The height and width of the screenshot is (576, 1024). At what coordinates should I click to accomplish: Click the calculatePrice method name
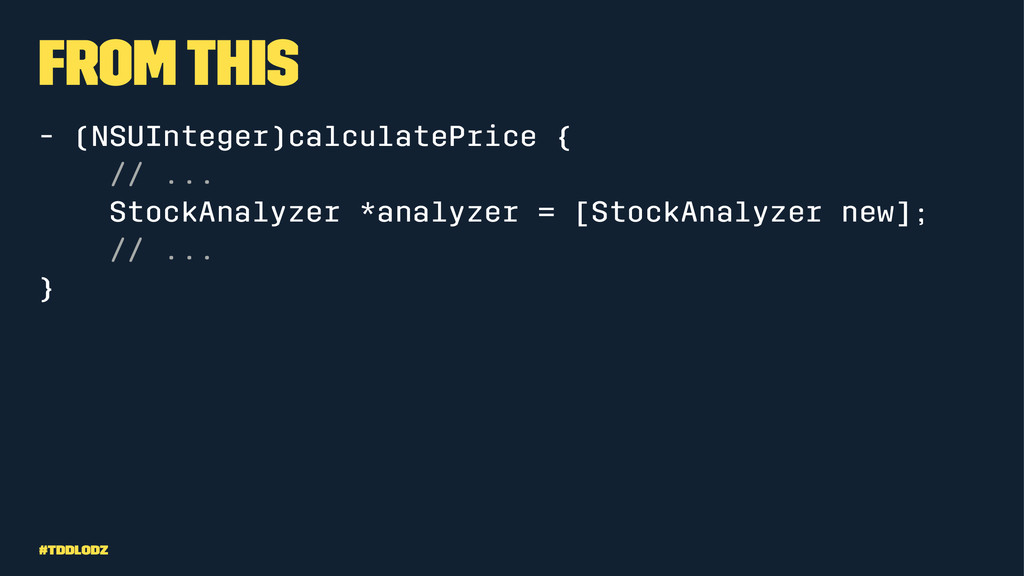point(412,136)
